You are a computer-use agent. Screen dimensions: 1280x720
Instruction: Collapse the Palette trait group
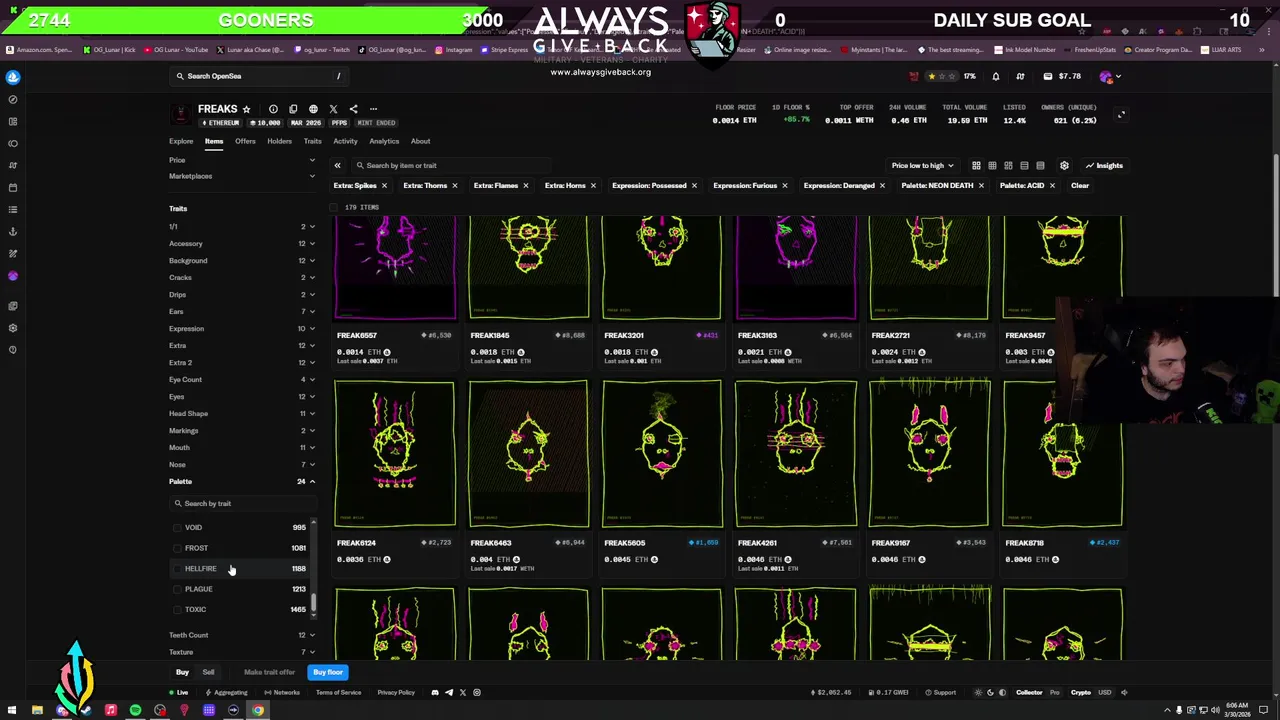[242, 481]
